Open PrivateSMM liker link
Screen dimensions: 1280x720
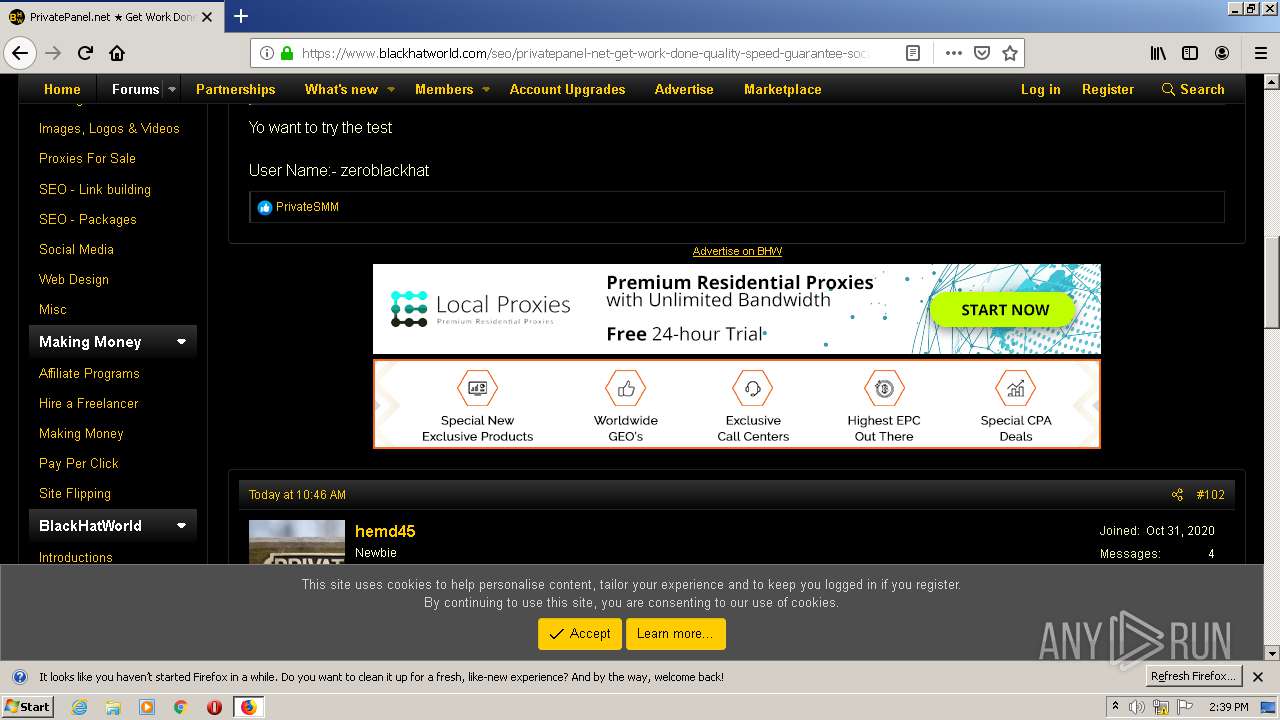pyautogui.click(x=307, y=207)
